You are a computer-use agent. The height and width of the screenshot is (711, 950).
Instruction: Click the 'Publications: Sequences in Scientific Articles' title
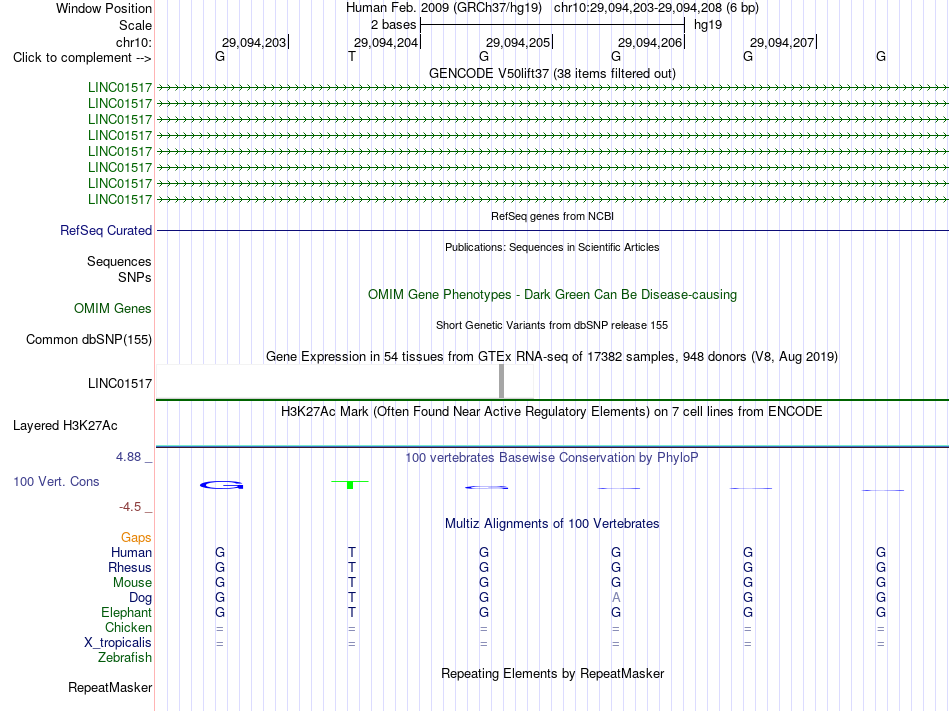pyautogui.click(x=552, y=247)
